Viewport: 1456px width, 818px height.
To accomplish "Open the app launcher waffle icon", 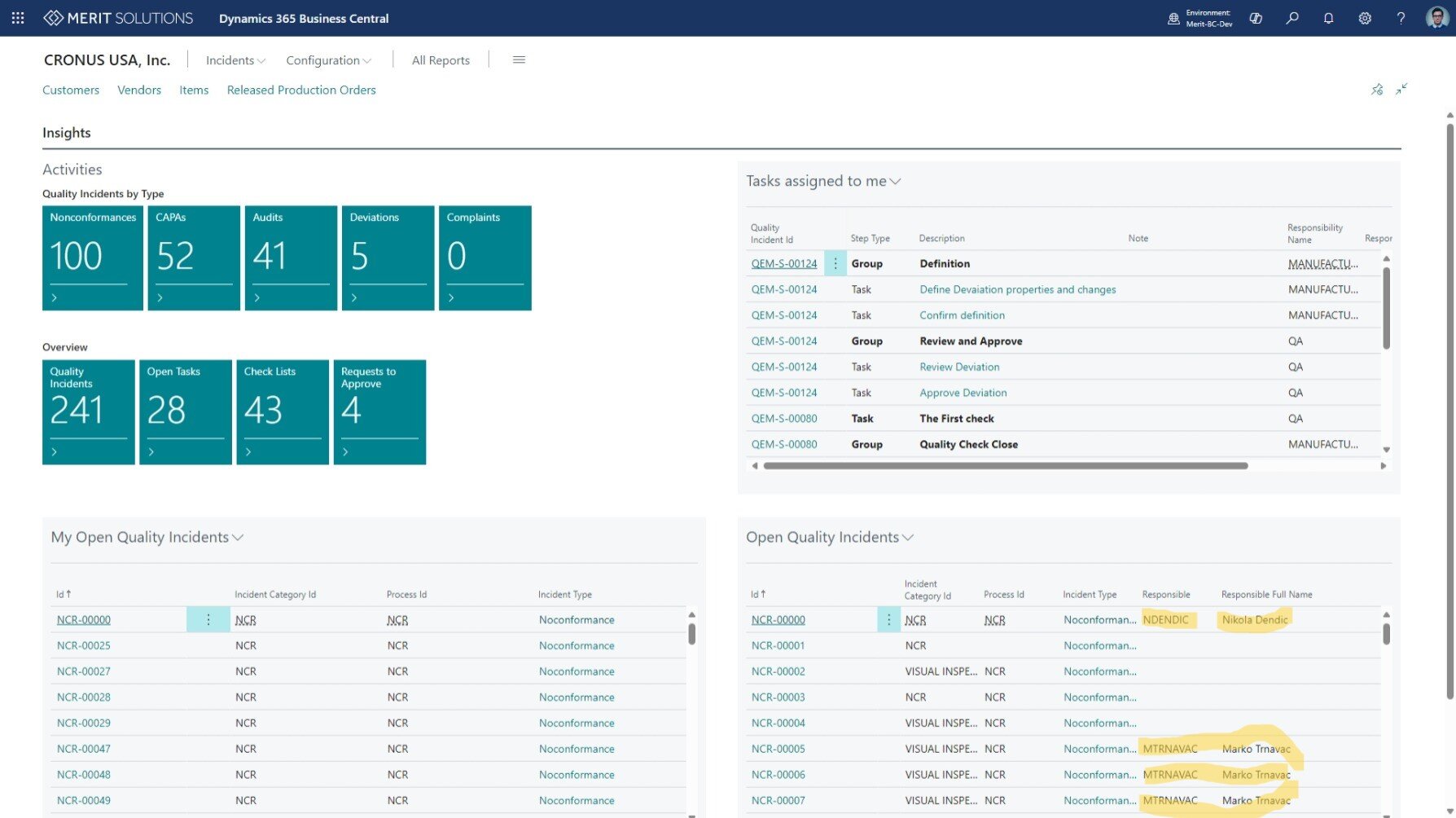I will 18,18.
